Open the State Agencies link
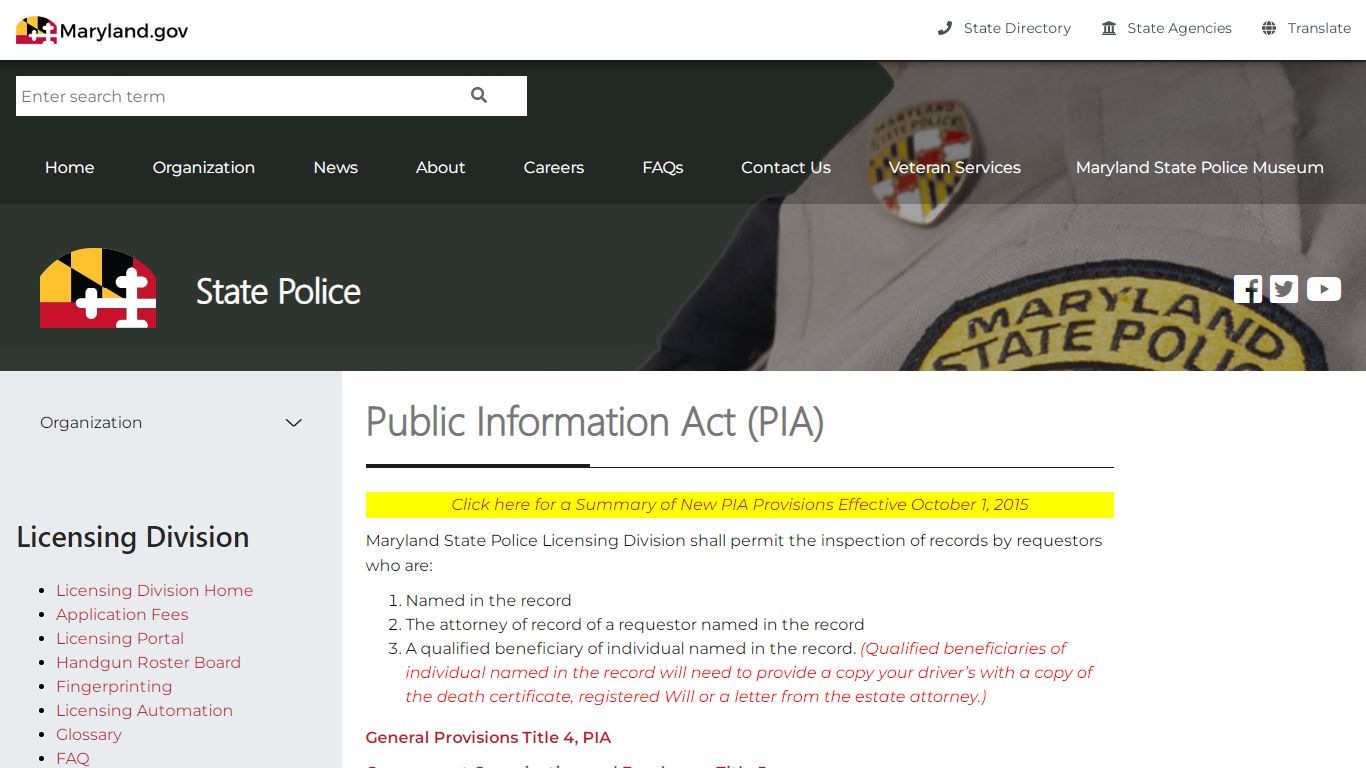Screen dimensions: 1366x768 [1179, 28]
